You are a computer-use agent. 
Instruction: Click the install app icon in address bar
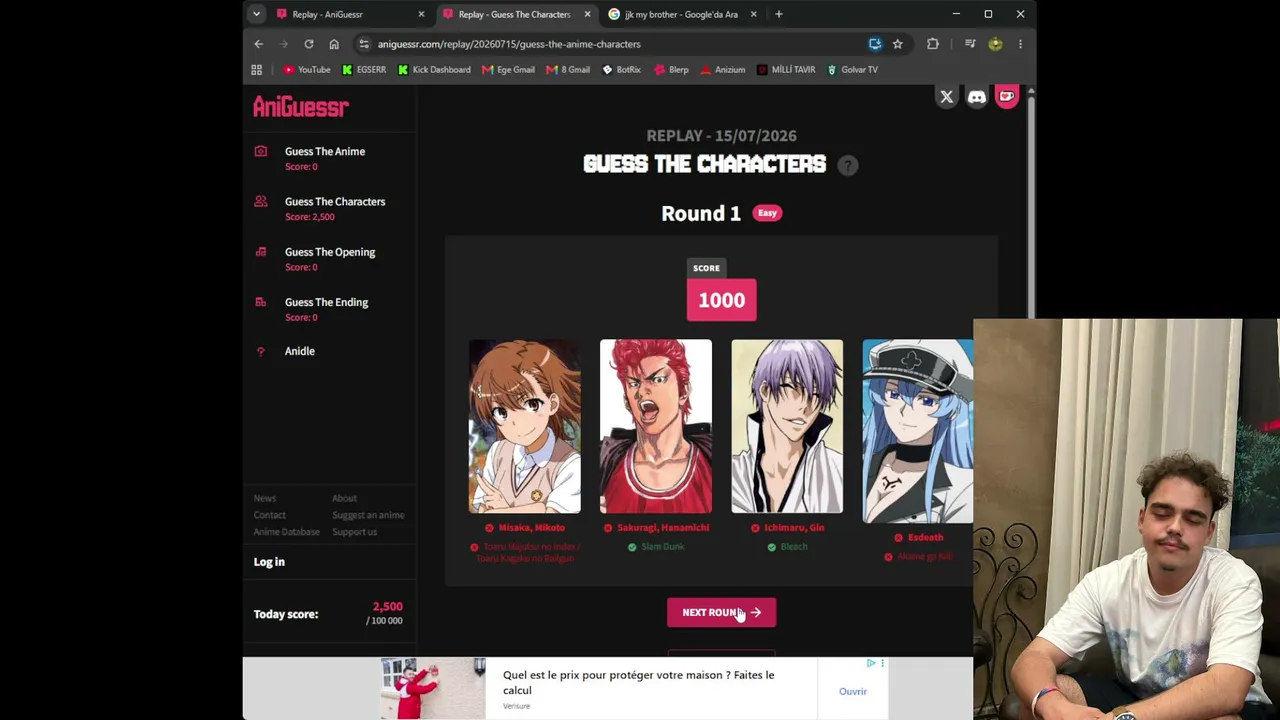coord(875,44)
